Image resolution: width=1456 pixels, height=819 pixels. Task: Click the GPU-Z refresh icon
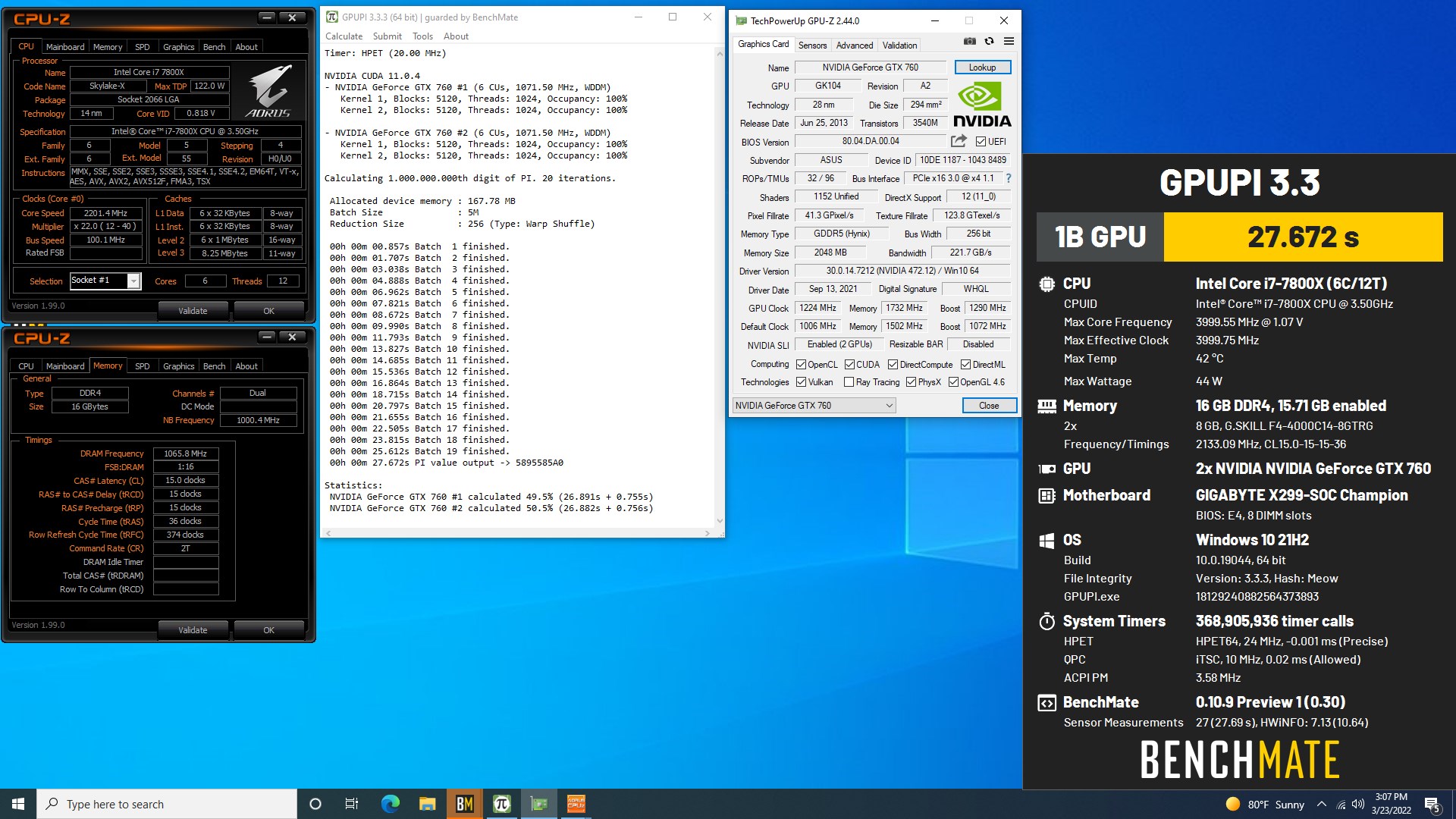[989, 42]
